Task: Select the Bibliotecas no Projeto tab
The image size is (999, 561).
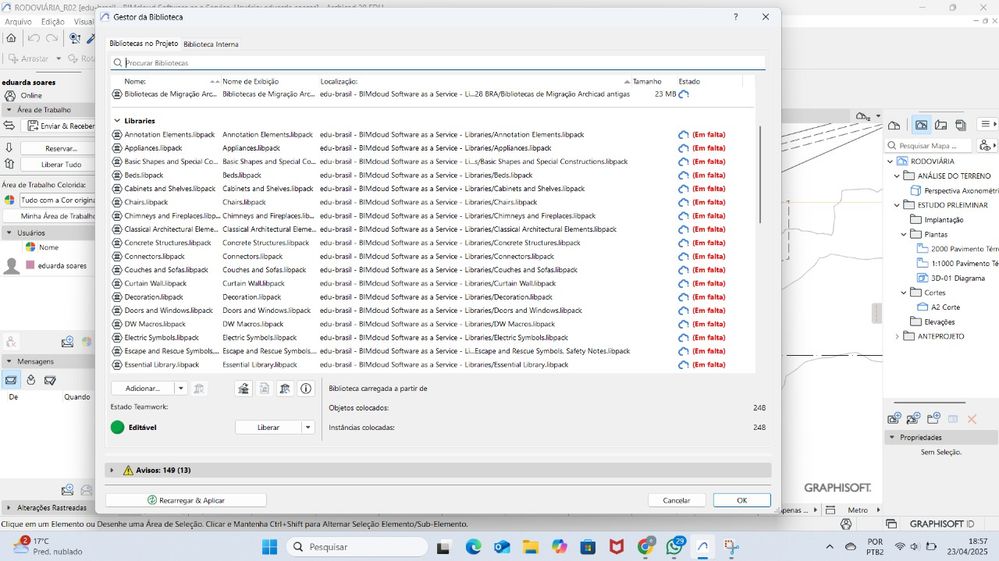Action: [143, 43]
